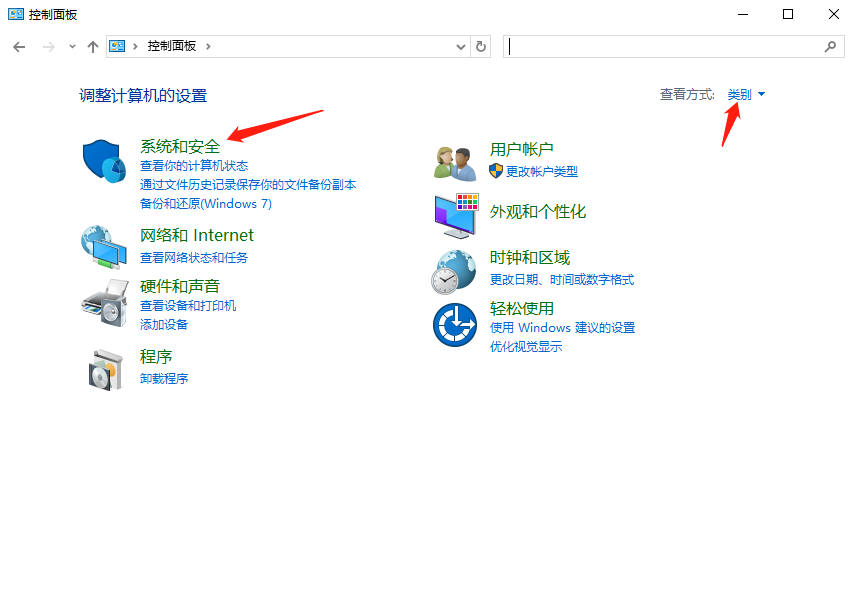Open 卸载程序 under 程序
Image resolution: width=857 pixels, height=616 pixels.
(163, 379)
